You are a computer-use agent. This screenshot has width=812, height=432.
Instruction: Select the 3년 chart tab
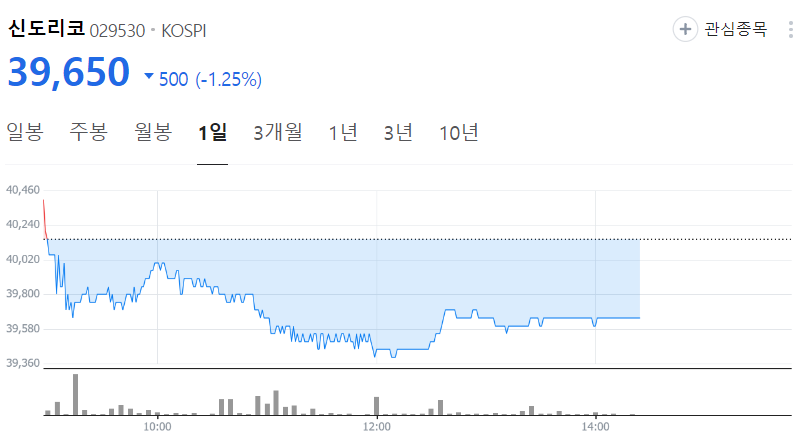coord(398,133)
